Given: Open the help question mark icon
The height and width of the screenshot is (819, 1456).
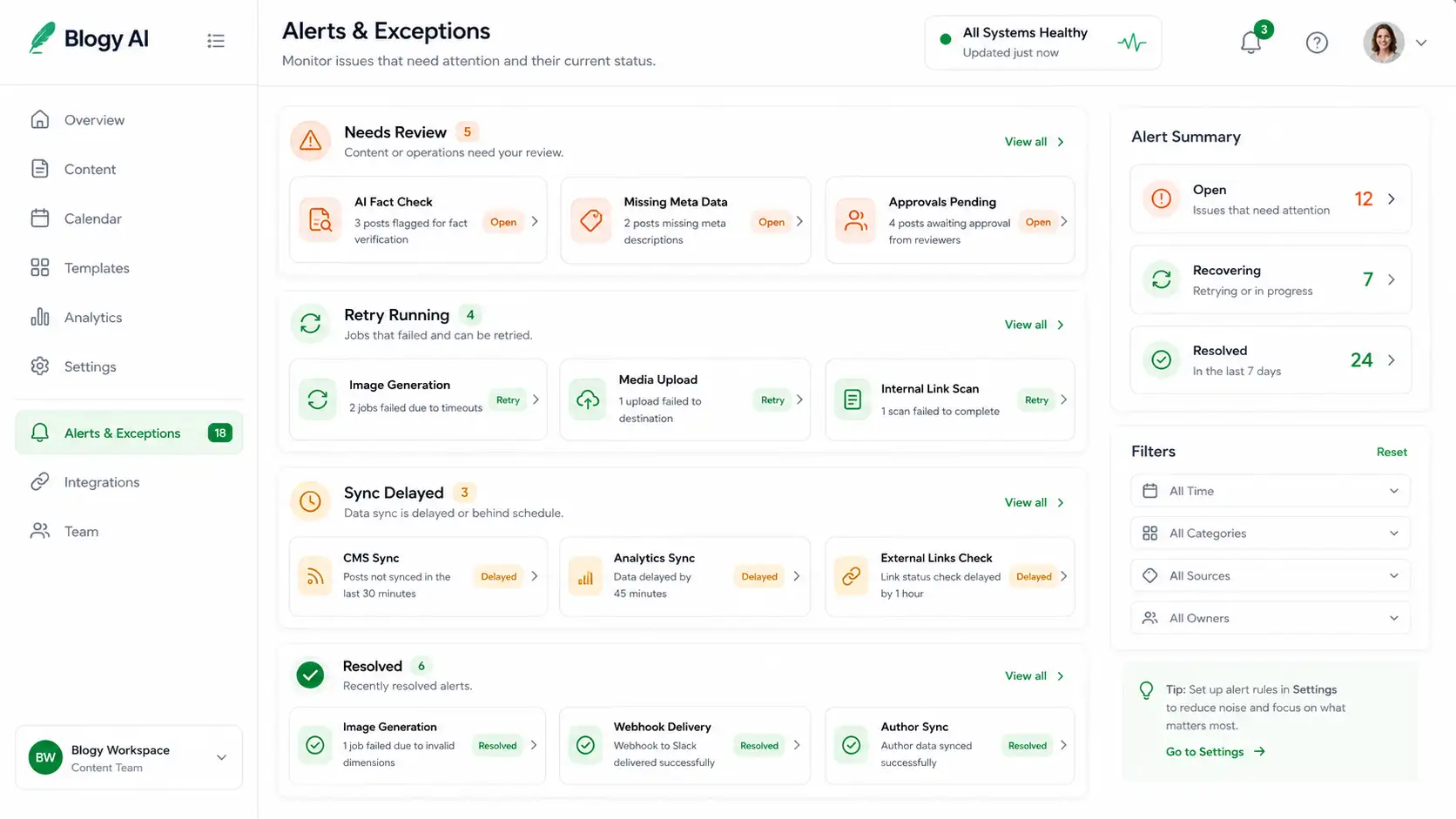Looking at the screenshot, I should coord(1317,42).
